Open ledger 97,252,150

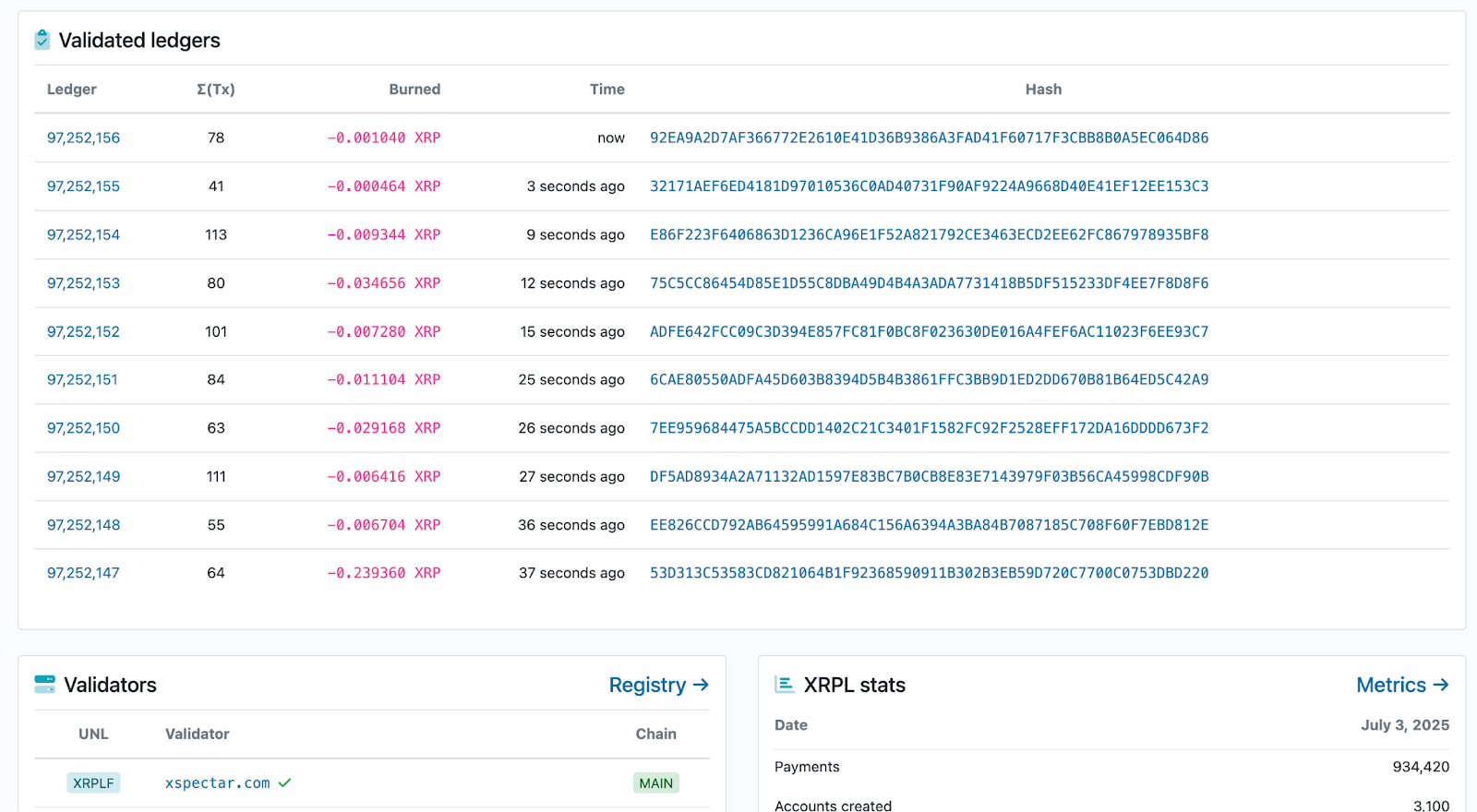[x=83, y=428]
